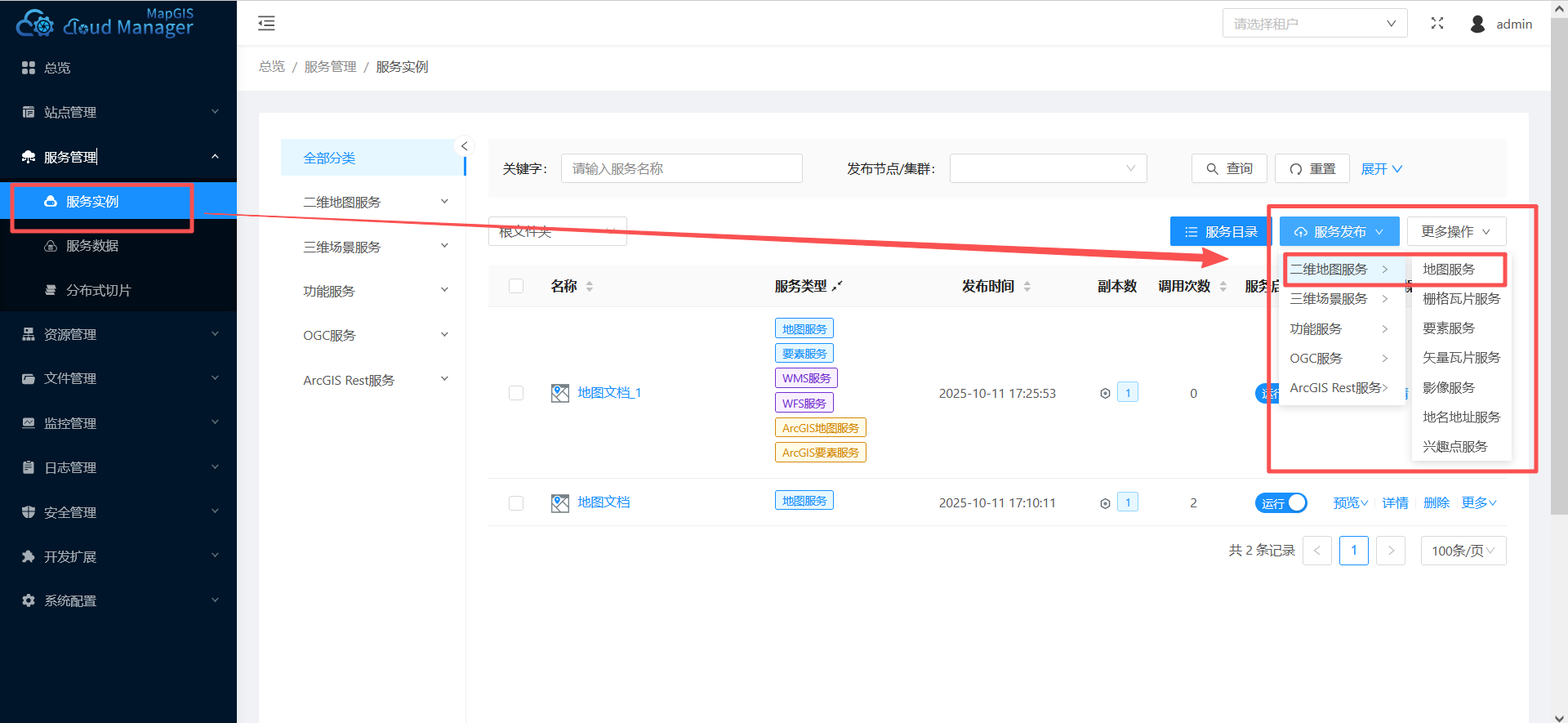Check the 地图文档 row checkbox

[516, 502]
